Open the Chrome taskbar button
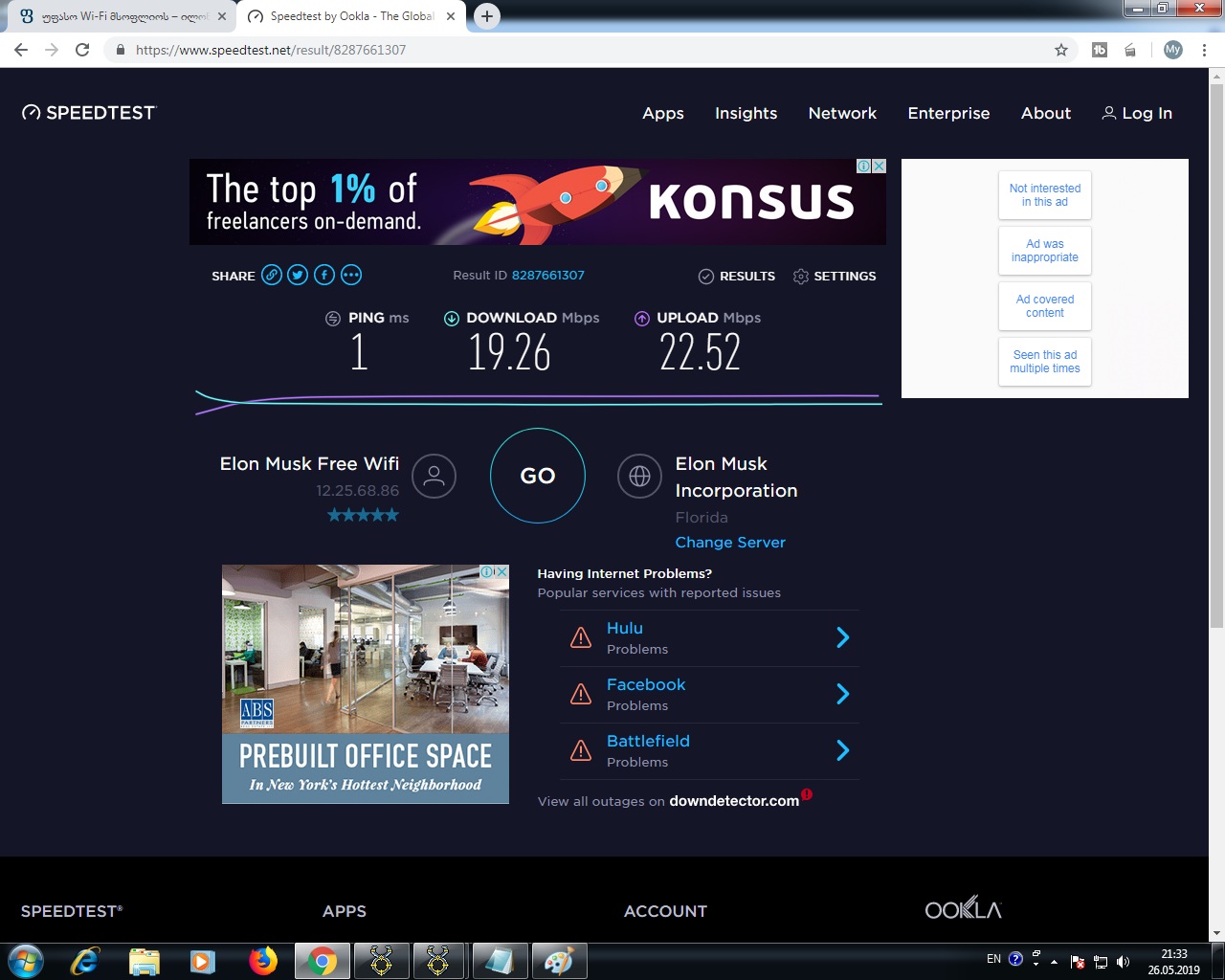The height and width of the screenshot is (980, 1225). [x=322, y=961]
